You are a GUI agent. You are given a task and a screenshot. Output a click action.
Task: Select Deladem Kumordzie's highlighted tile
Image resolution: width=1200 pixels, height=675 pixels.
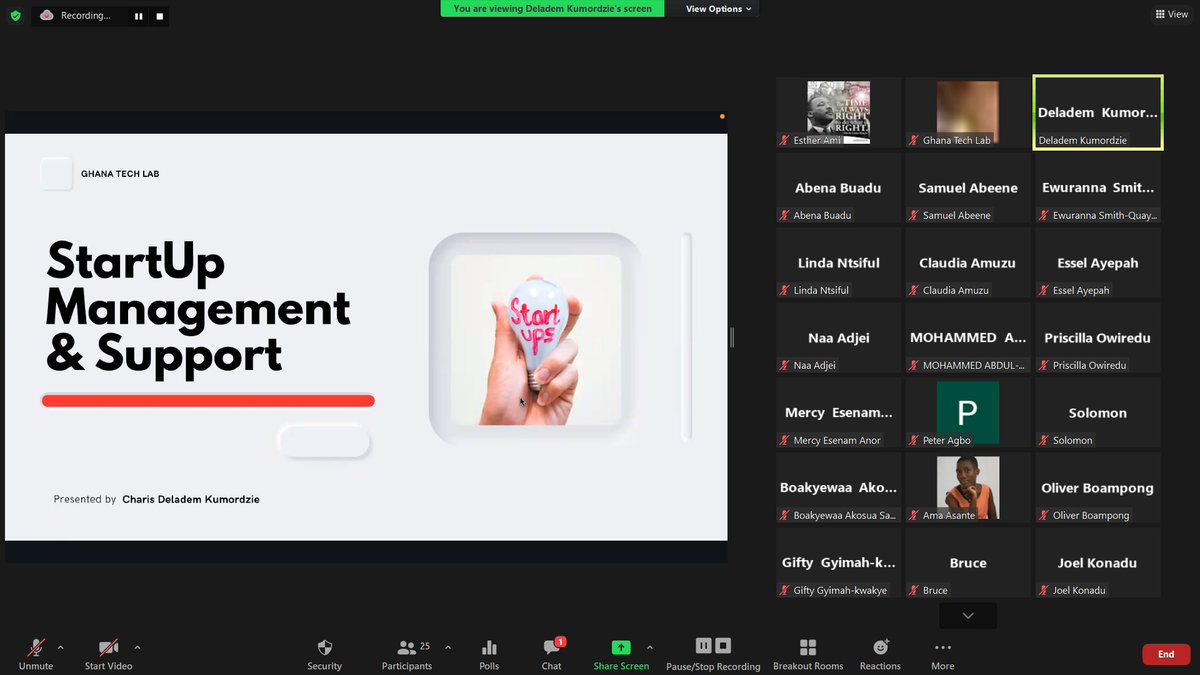pos(1097,112)
